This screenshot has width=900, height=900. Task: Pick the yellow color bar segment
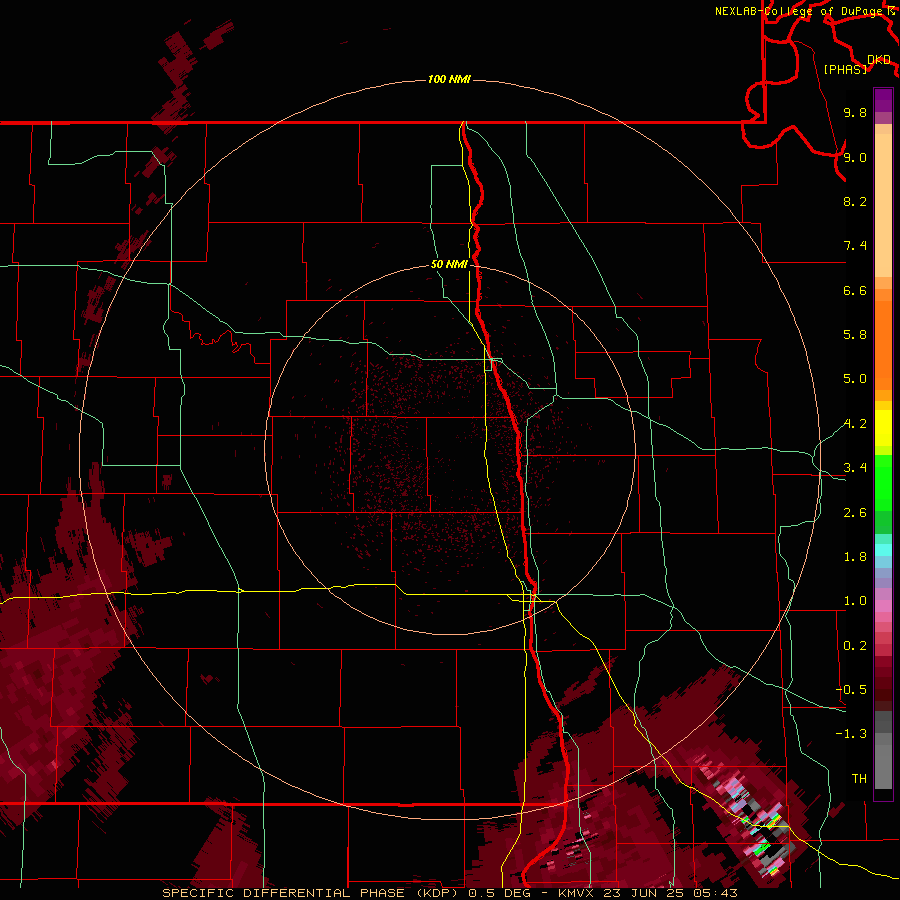coord(883,428)
